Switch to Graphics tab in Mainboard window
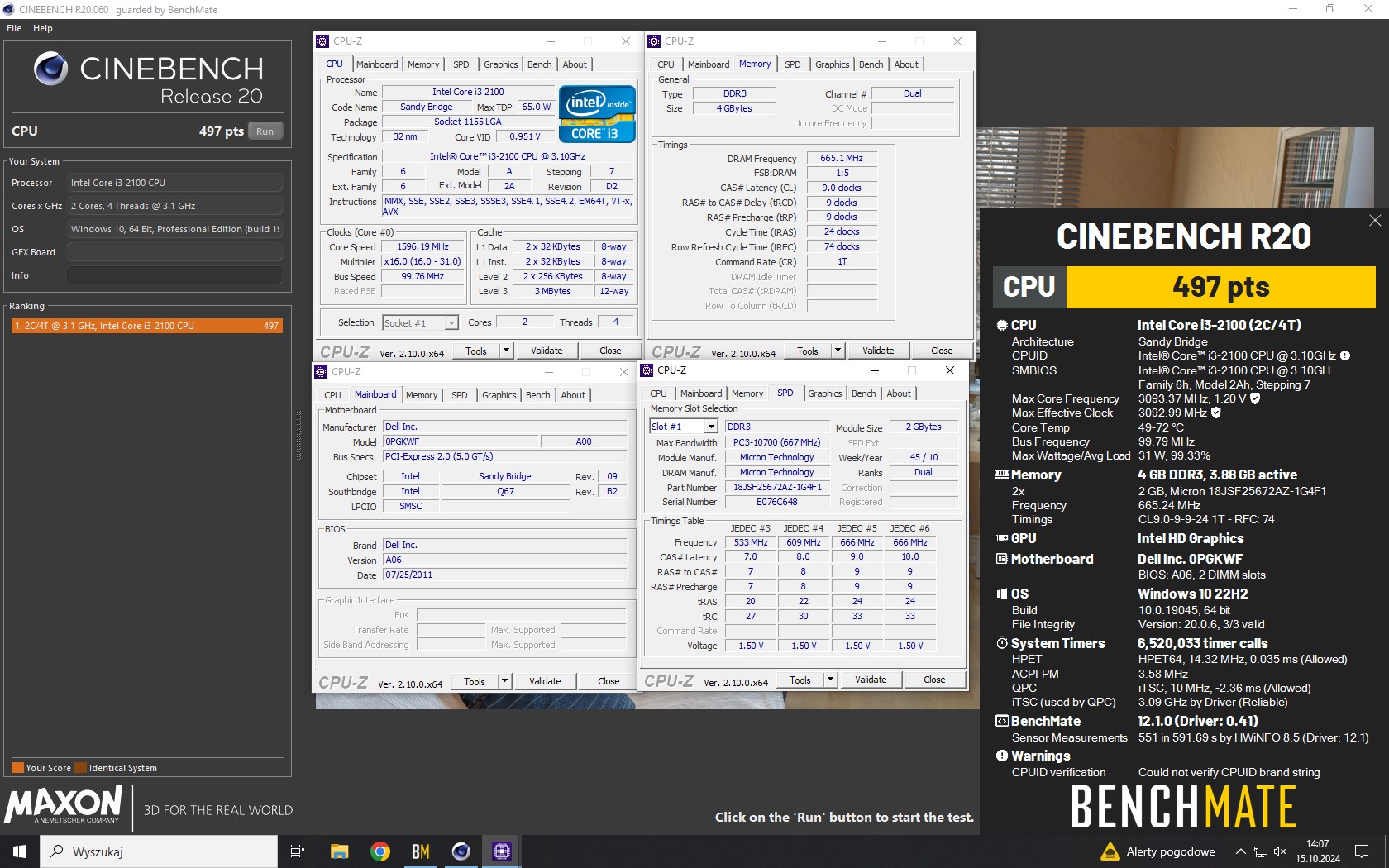This screenshot has width=1389, height=868. pos(499,395)
